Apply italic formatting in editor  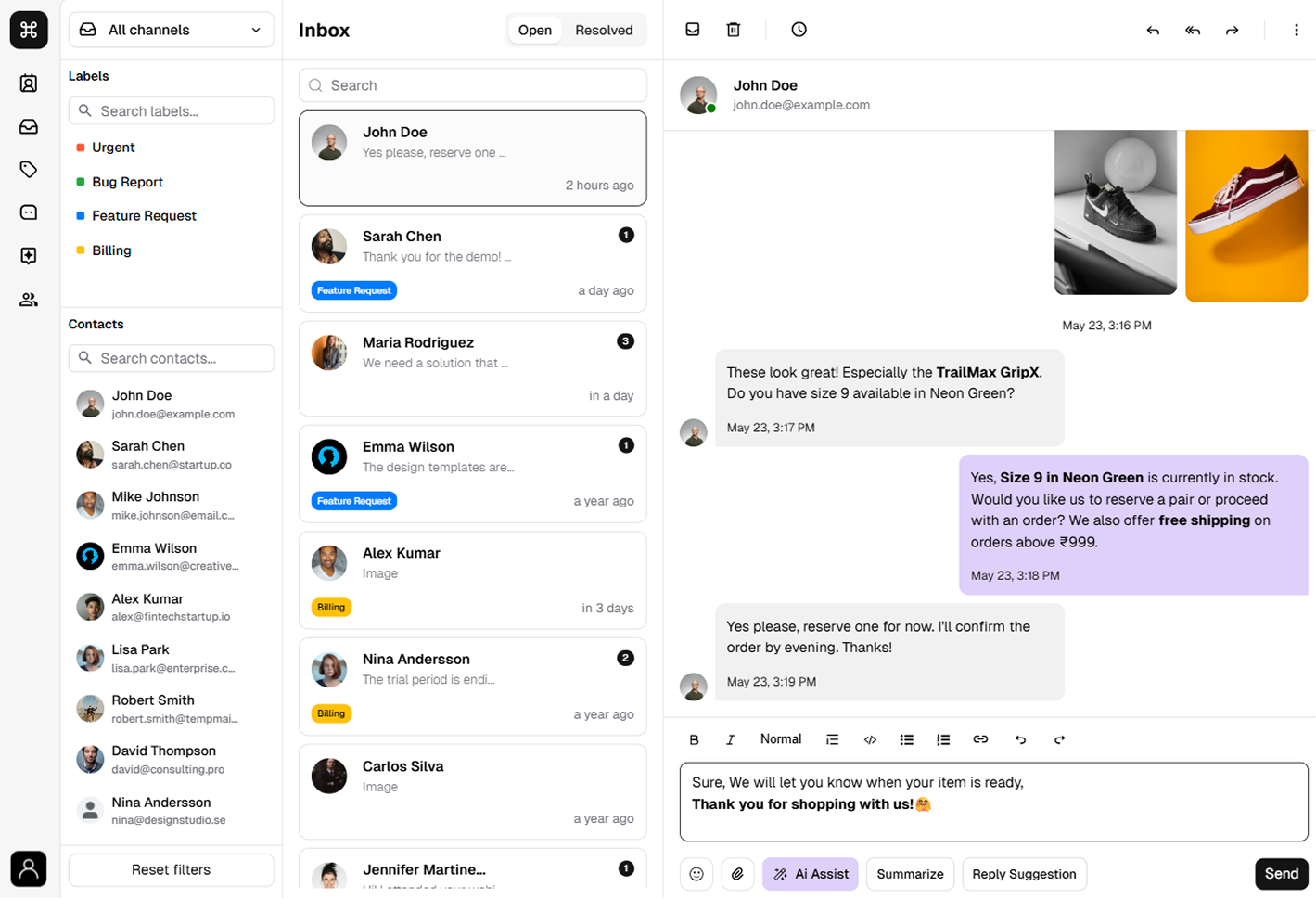click(731, 739)
